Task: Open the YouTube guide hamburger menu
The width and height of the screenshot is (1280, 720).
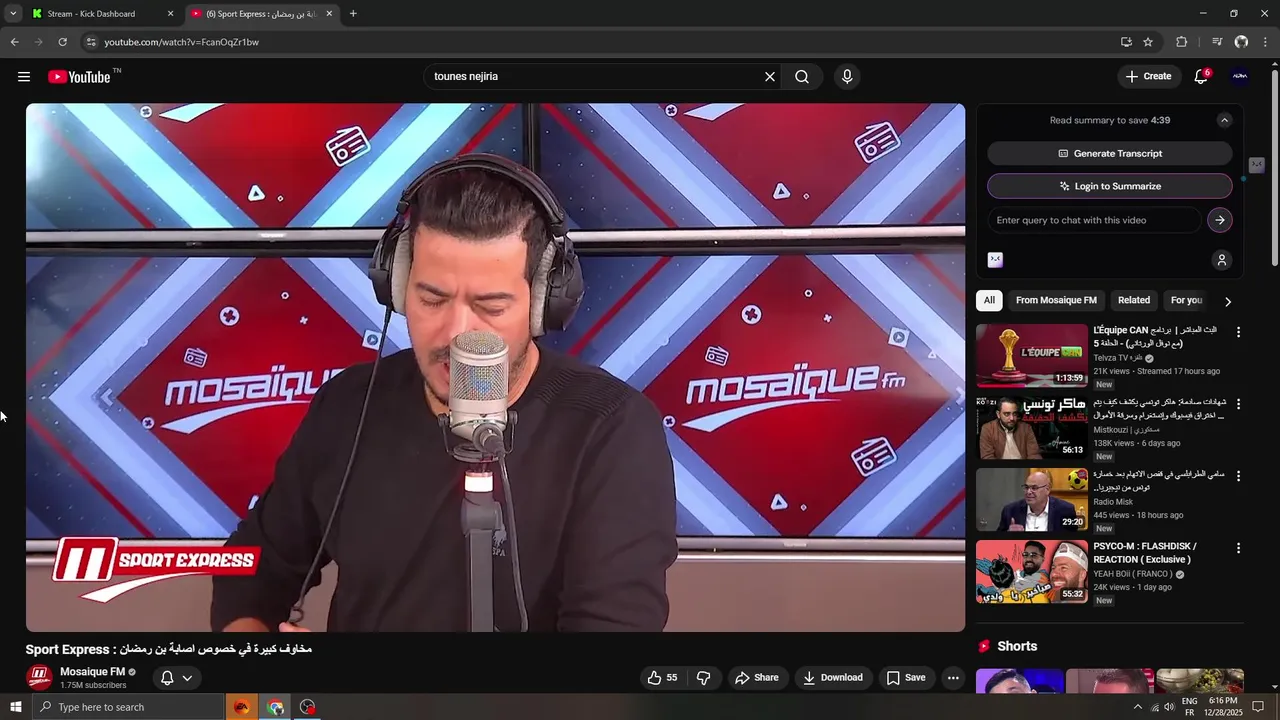Action: [x=24, y=77]
